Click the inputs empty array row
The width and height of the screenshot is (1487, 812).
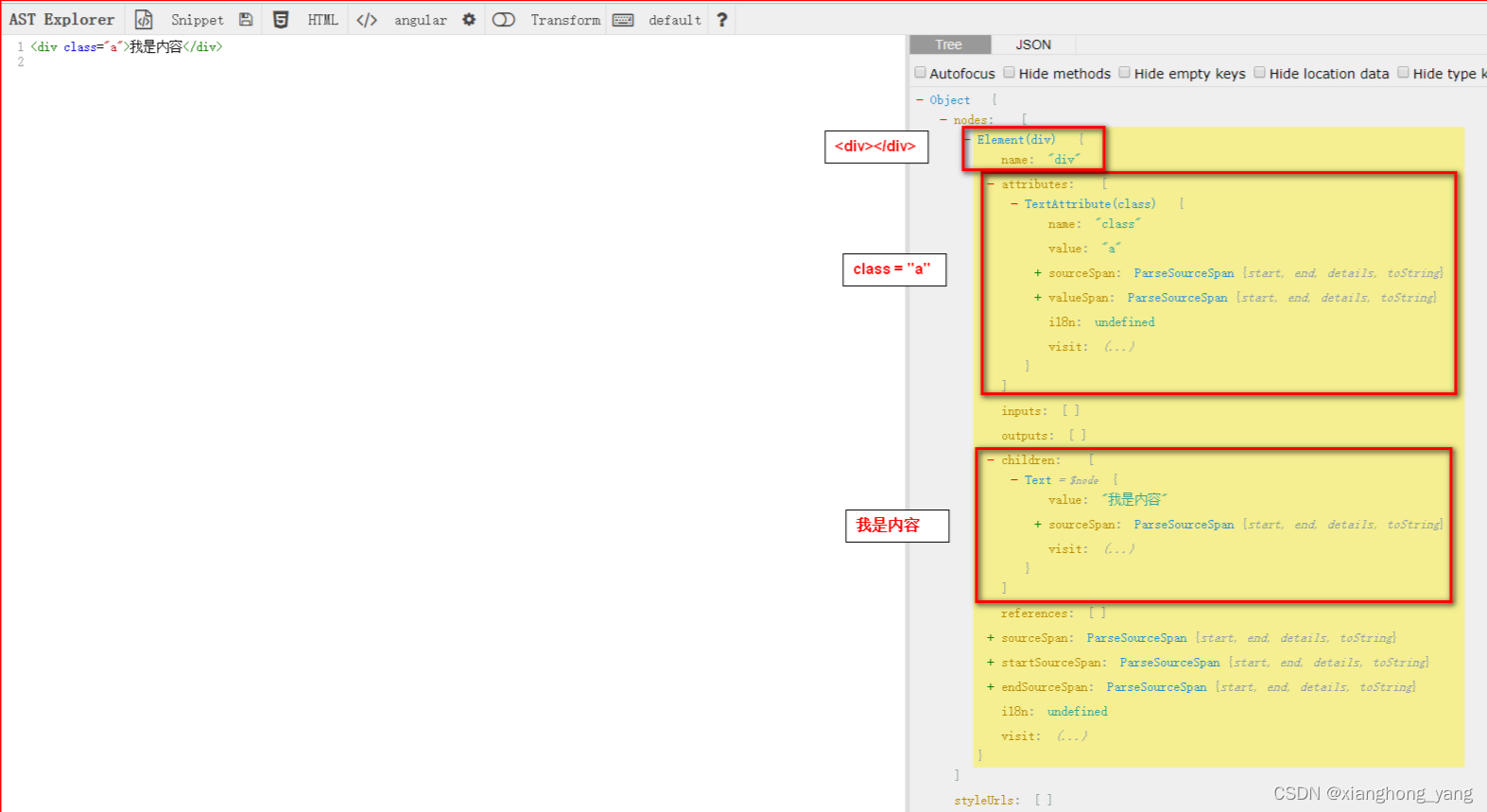coord(1041,411)
